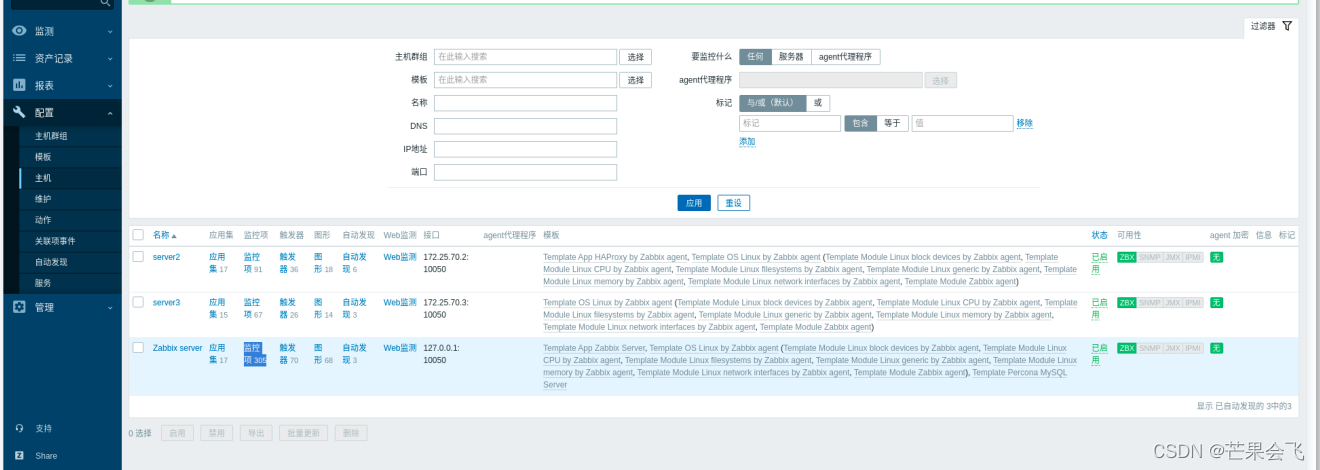Select 任何 under 要监控什么

click(x=755, y=57)
